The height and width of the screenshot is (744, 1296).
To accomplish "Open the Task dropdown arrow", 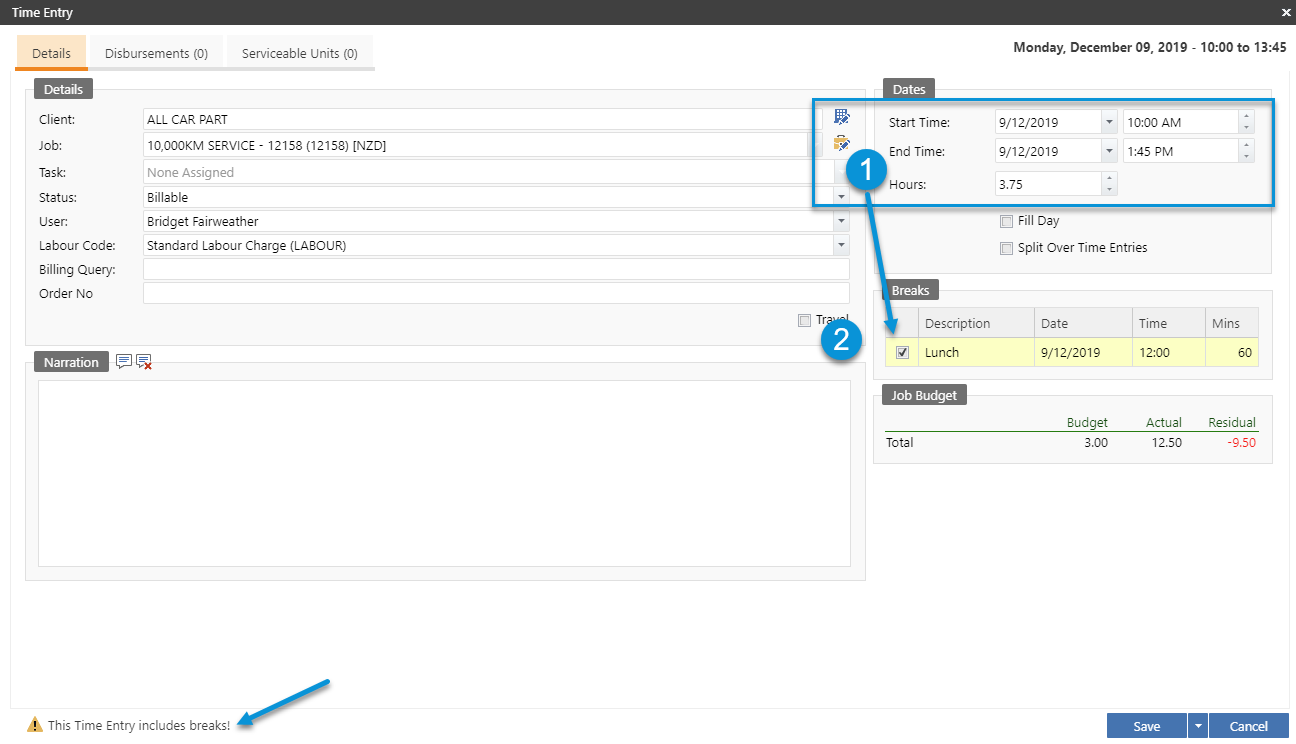I will tap(841, 172).
